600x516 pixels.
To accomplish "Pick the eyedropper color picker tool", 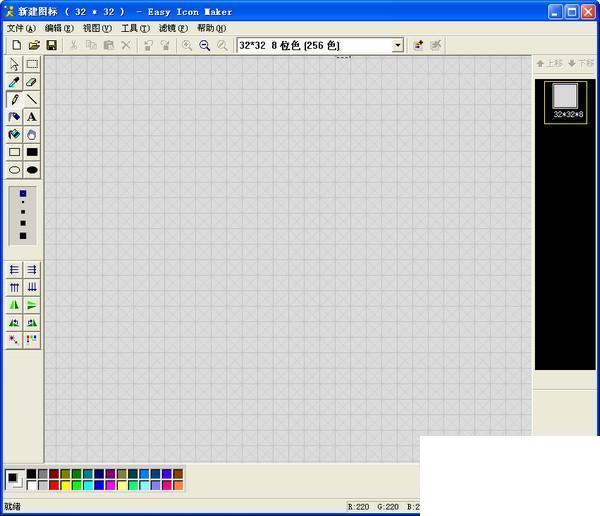I will [x=15, y=82].
